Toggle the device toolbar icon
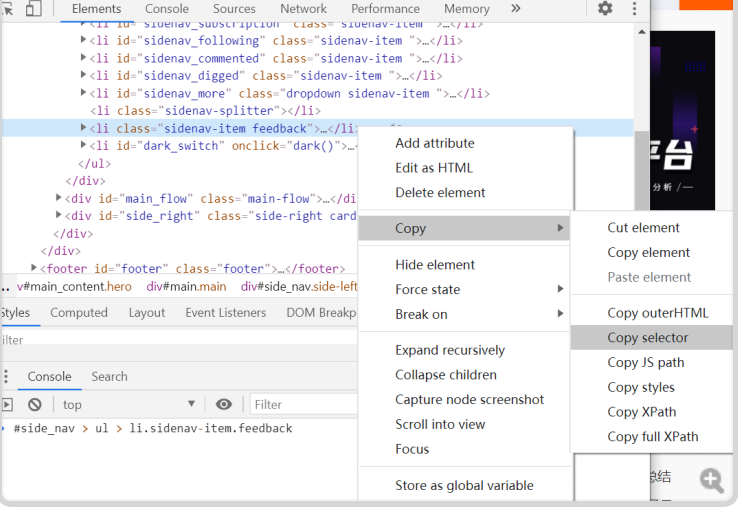Screen dimensions: 738x509 [33, 8]
